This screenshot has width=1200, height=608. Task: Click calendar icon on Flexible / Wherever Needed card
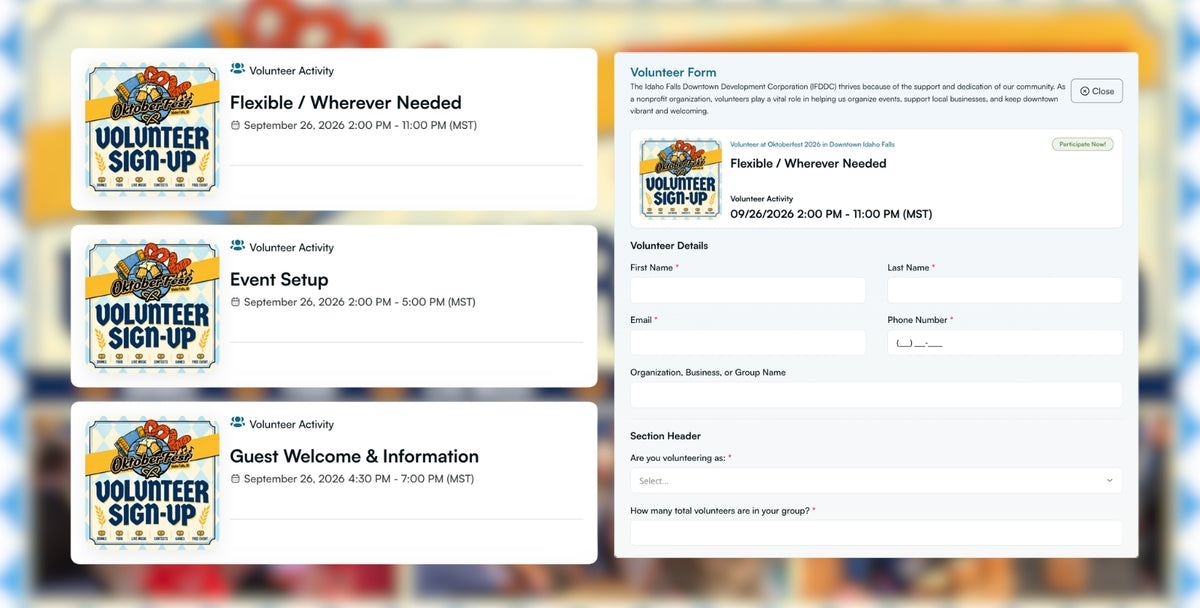point(235,125)
